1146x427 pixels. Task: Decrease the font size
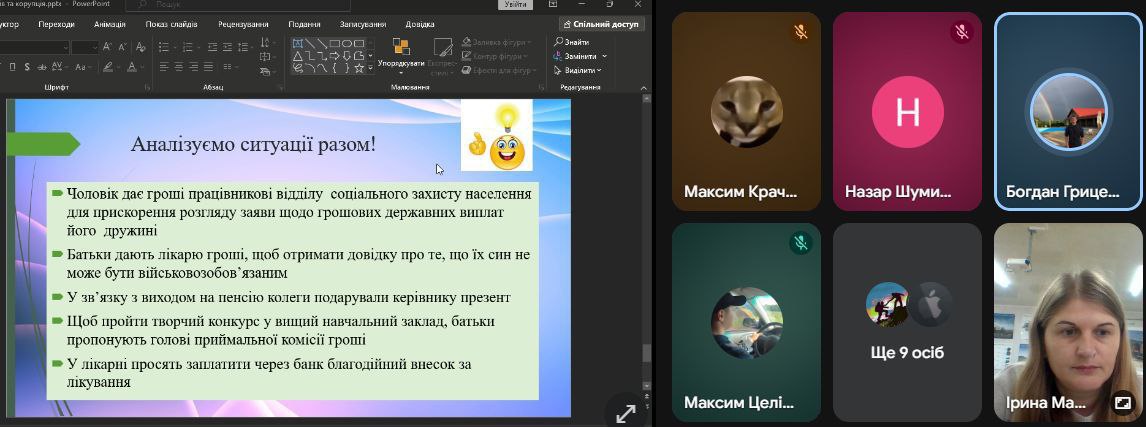(123, 47)
